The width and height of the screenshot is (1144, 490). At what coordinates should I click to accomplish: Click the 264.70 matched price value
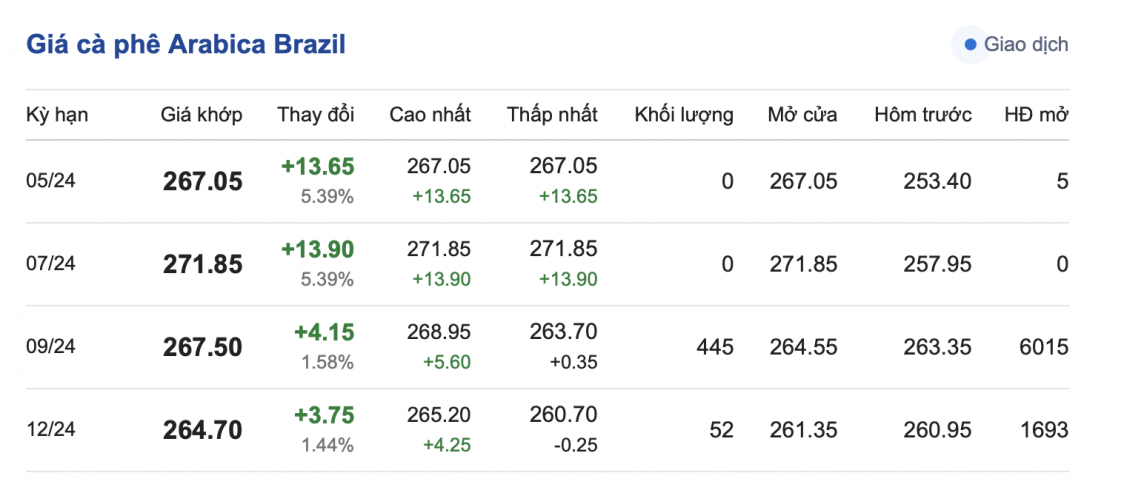tap(202, 430)
